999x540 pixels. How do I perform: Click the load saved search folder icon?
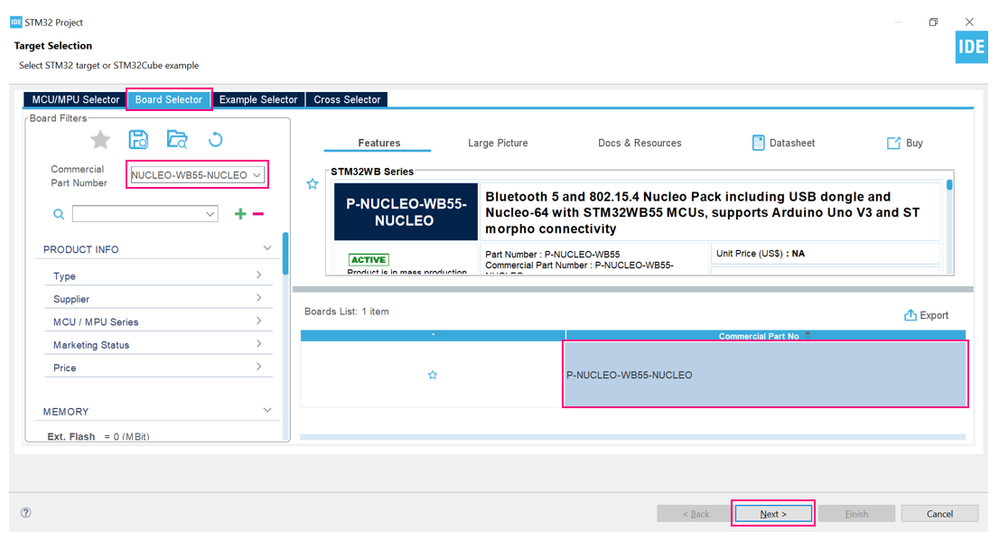click(x=177, y=139)
